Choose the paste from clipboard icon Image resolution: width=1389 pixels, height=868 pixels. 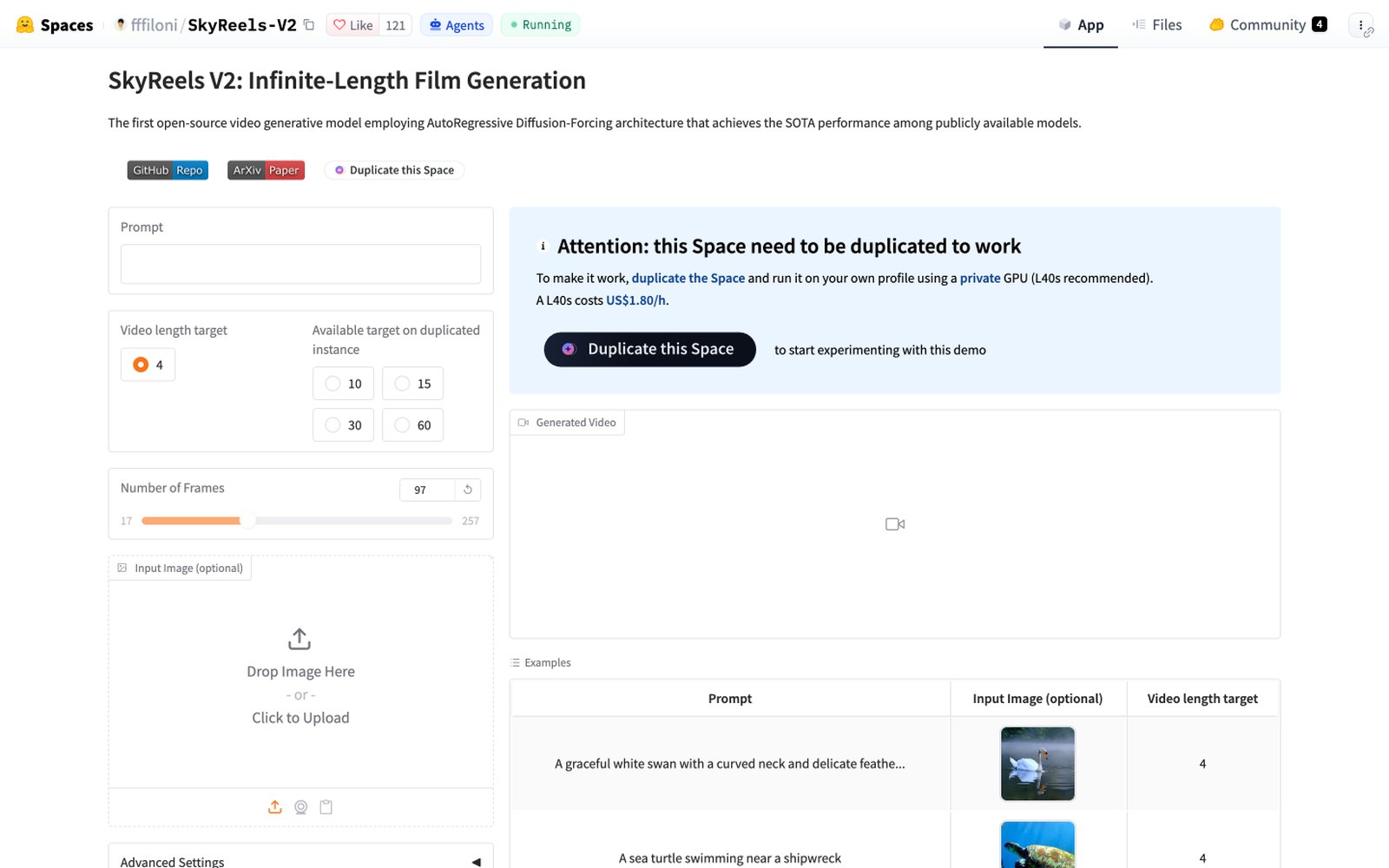click(326, 807)
